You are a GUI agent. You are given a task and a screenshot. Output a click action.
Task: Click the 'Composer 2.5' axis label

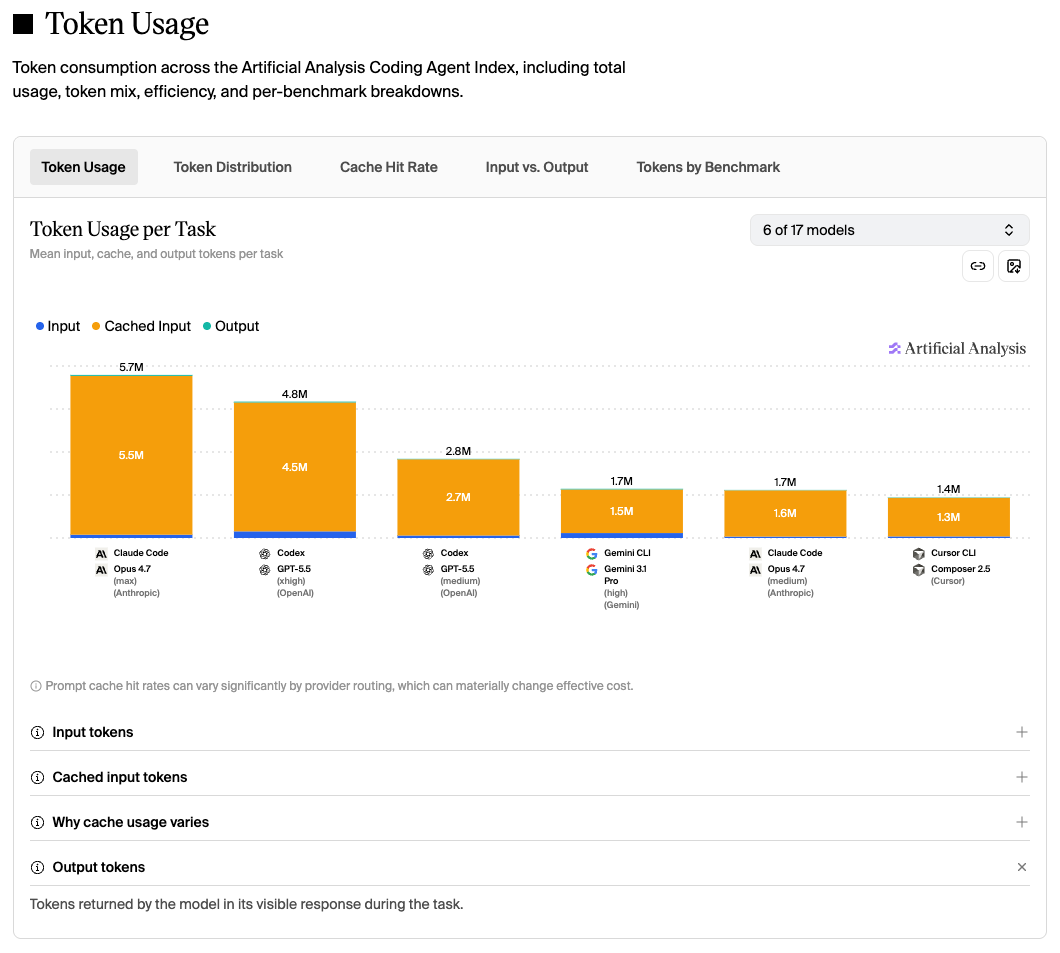coord(961,569)
